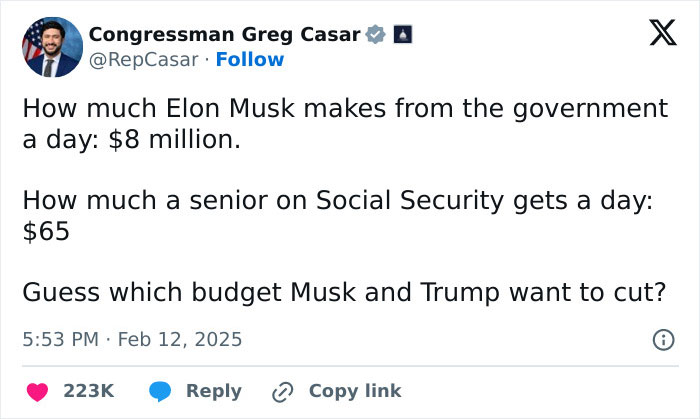Image resolution: width=700 pixels, height=419 pixels.
Task: Open the 5:53 PM timestamp link
Action: point(60,340)
